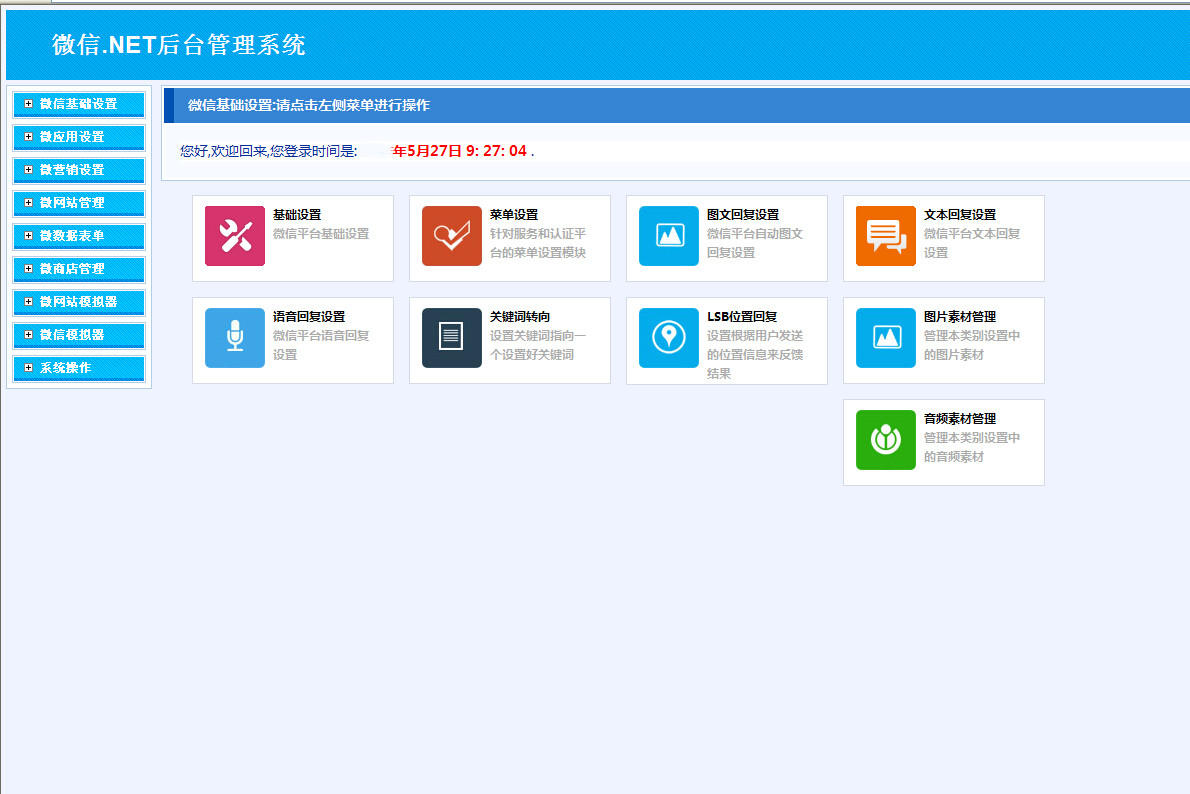Click the description 微信平台基础设置

point(321,234)
